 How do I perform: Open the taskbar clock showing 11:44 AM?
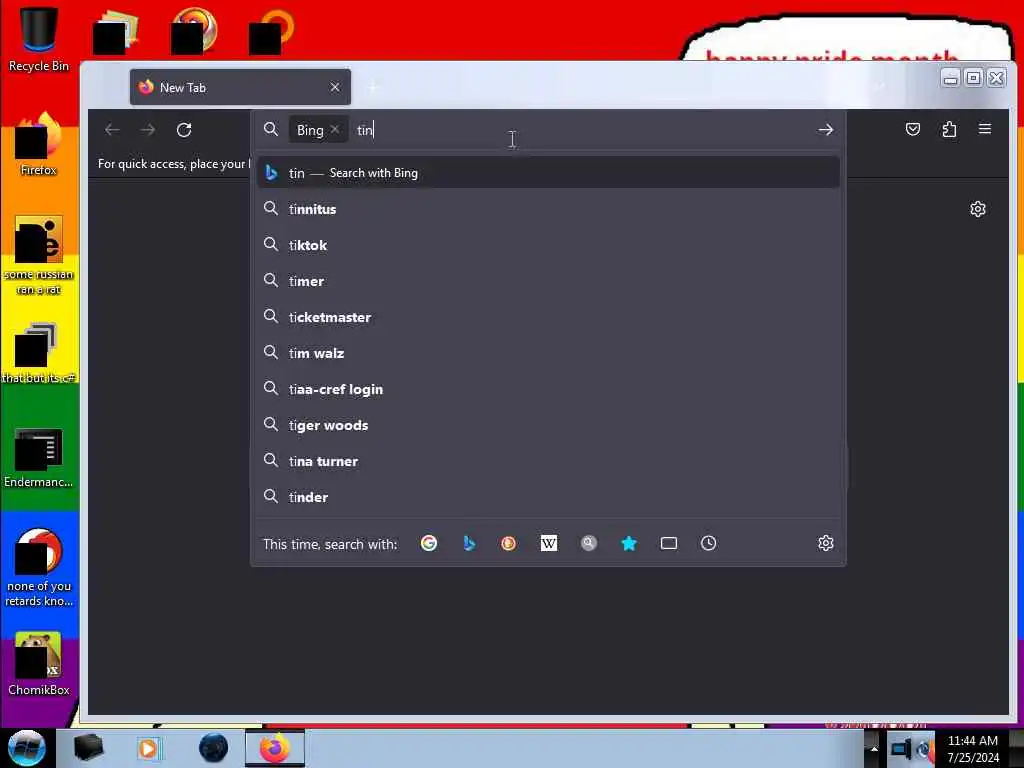(973, 749)
